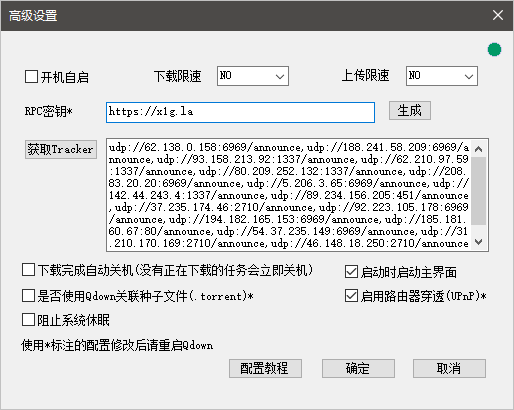Image resolution: width=514 pixels, height=410 pixels.
Task: Uncheck 启动时启动主界面 option
Action: pyautogui.click(x=351, y=272)
